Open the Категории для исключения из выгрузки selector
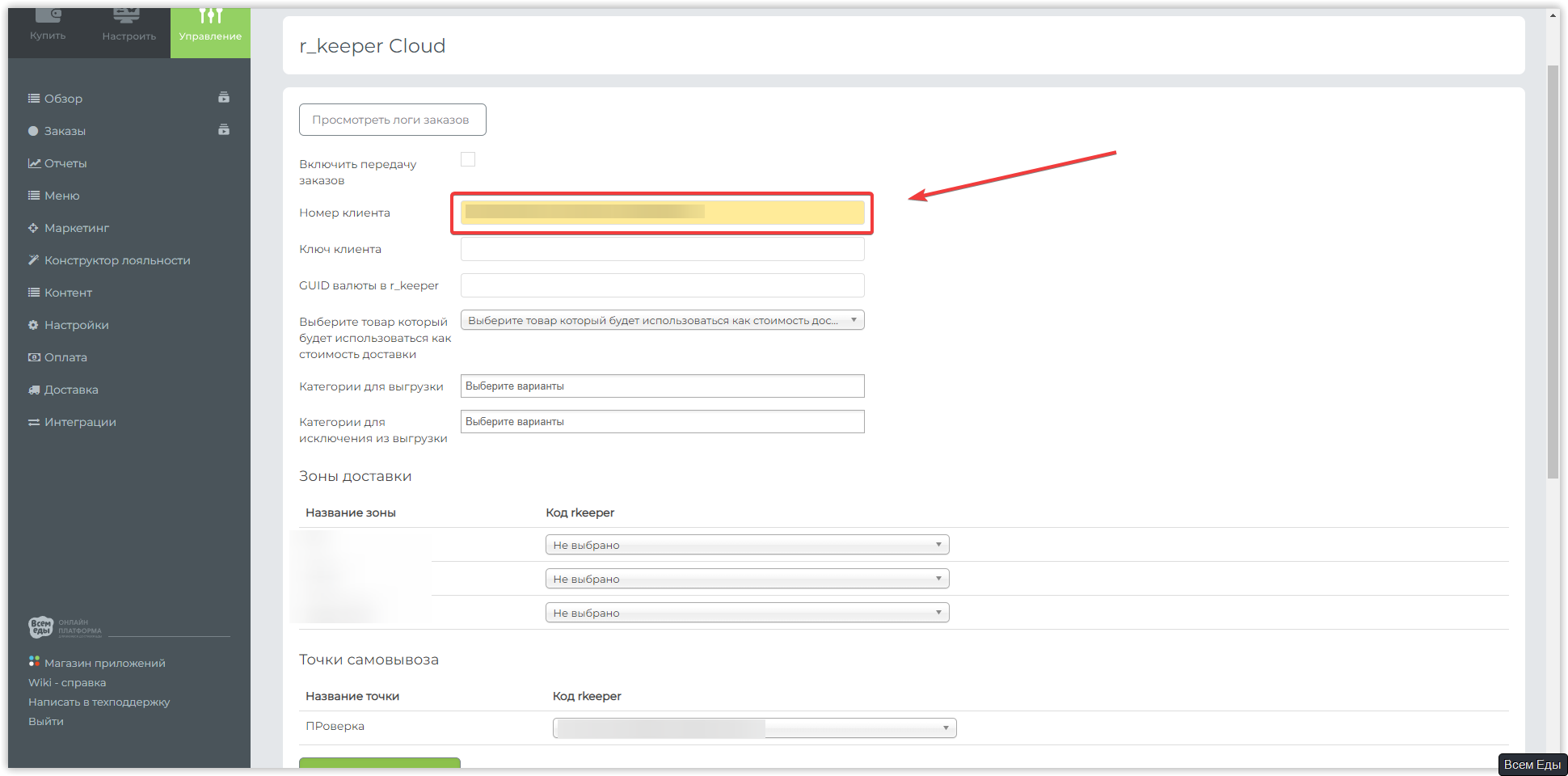This screenshot has height=776, width=1568. 663,422
